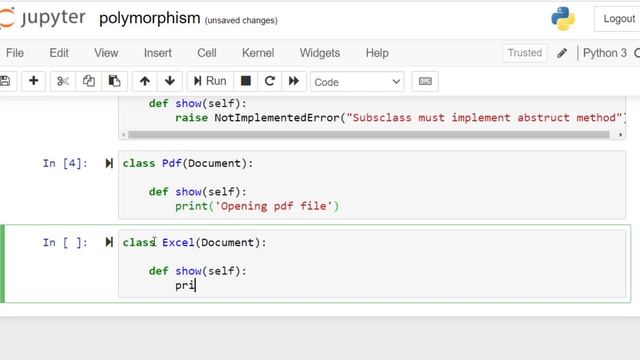Image resolution: width=640 pixels, height=360 pixels.
Task: Interrupt the kernel with stop icon
Action: [x=246, y=81]
